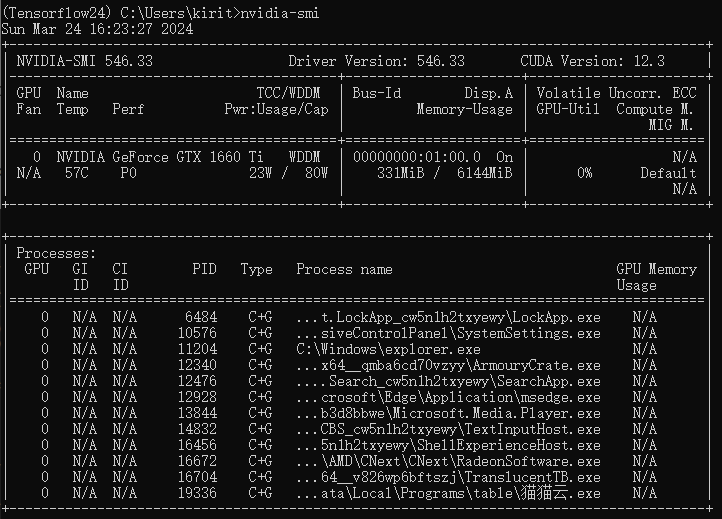Screen dimensions: 722x519
Task: Click the WDDM driver model text
Action: [304, 157]
